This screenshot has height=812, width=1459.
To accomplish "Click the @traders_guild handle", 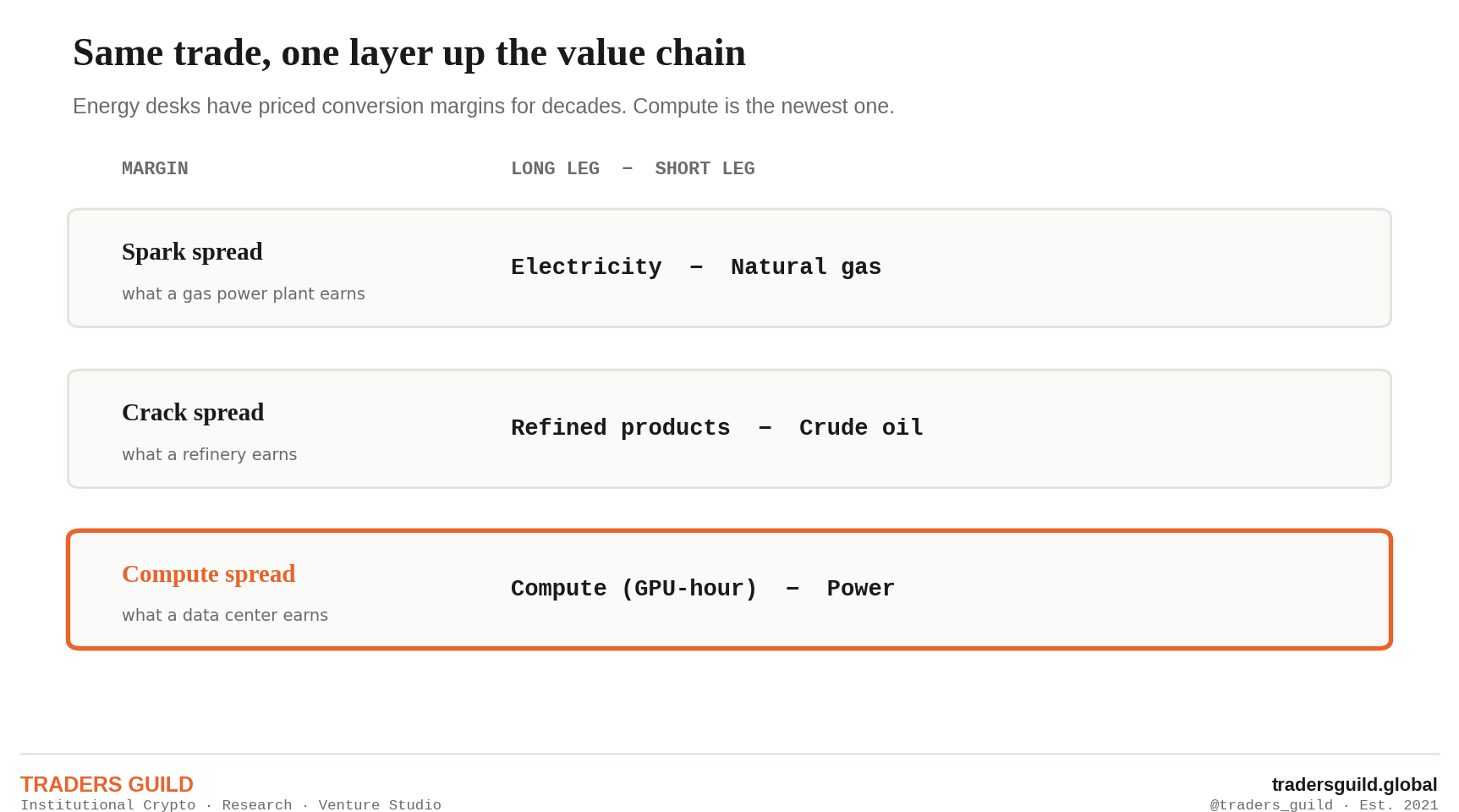I will coord(1271,805).
